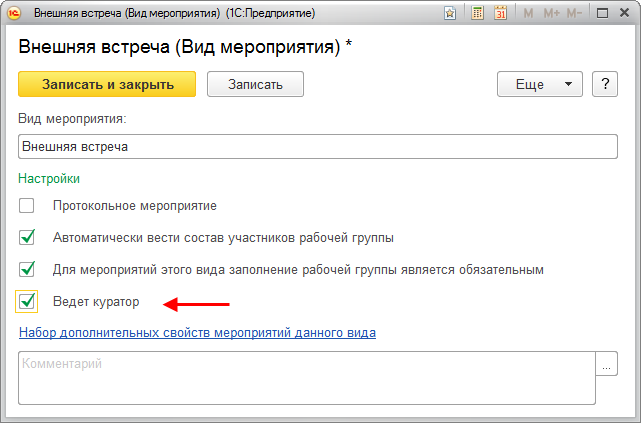
Task: Open help with the question mark button
Action: click(x=603, y=84)
